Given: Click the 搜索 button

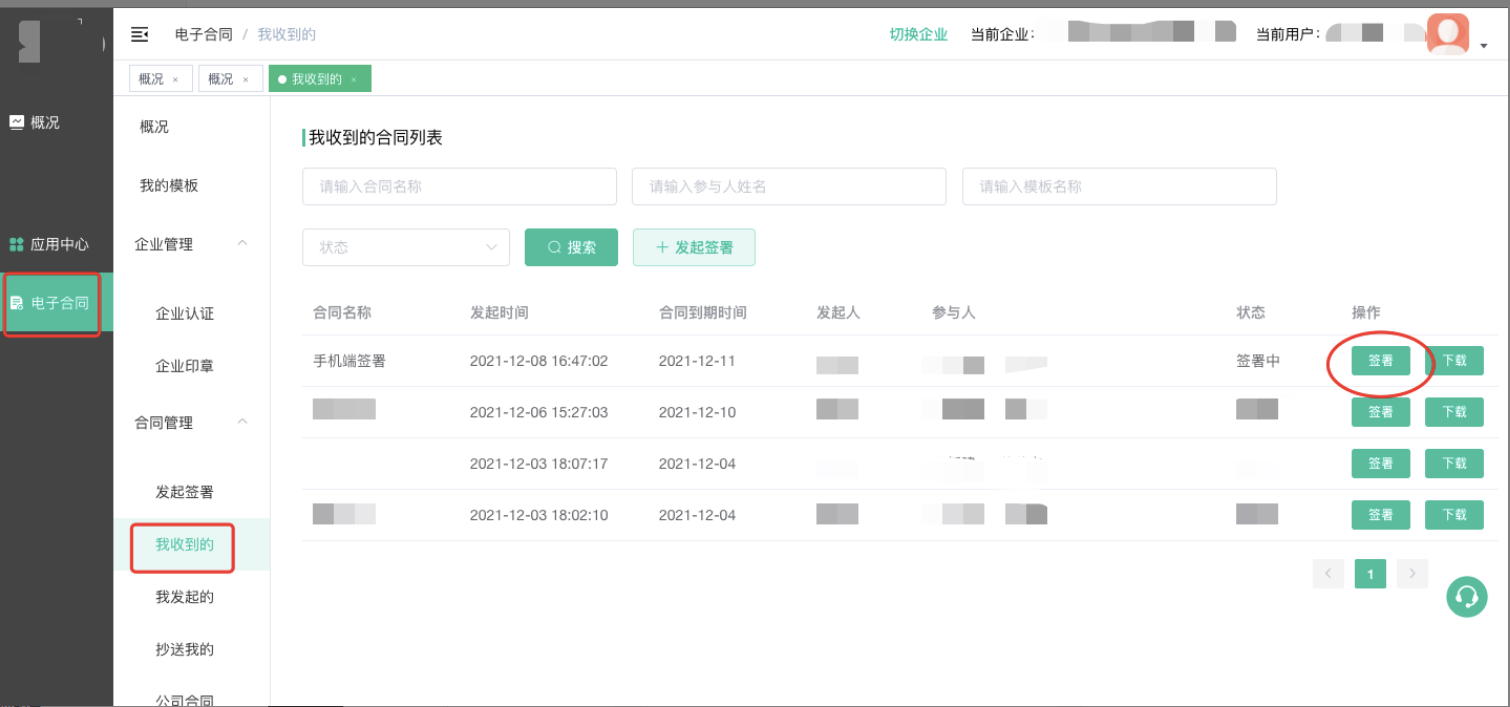Looking at the screenshot, I should pos(571,247).
